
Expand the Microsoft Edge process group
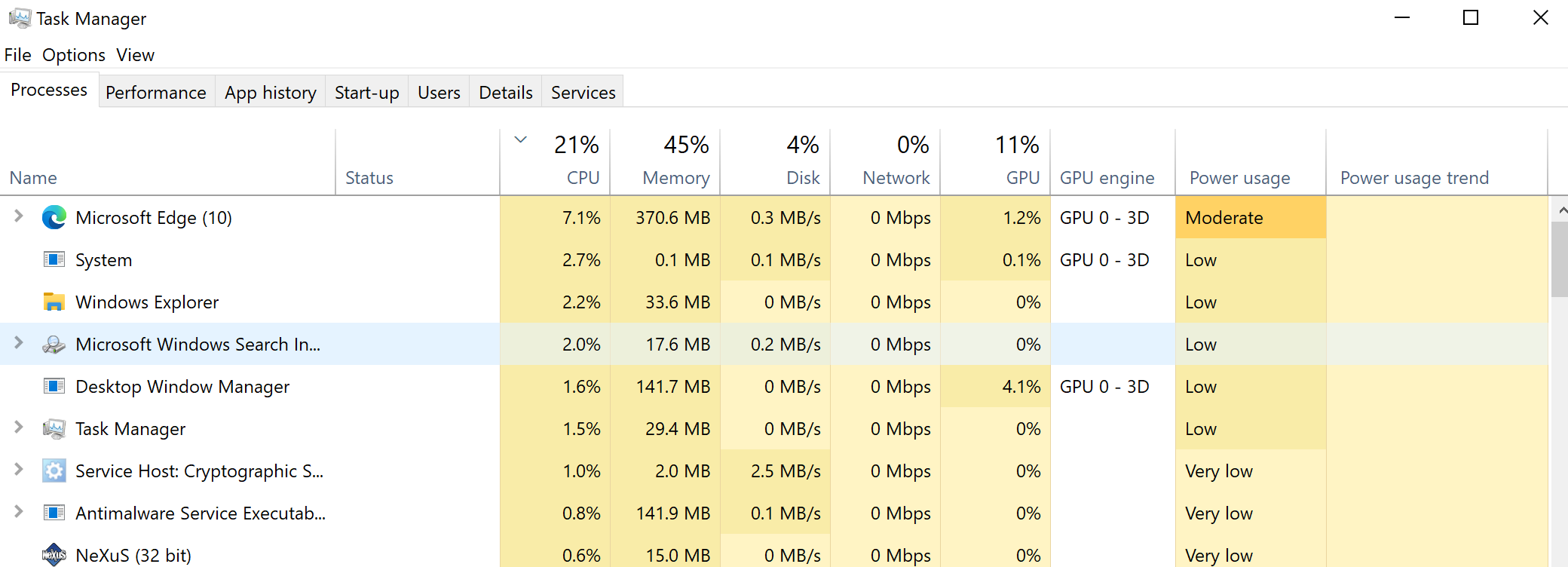[x=17, y=217]
